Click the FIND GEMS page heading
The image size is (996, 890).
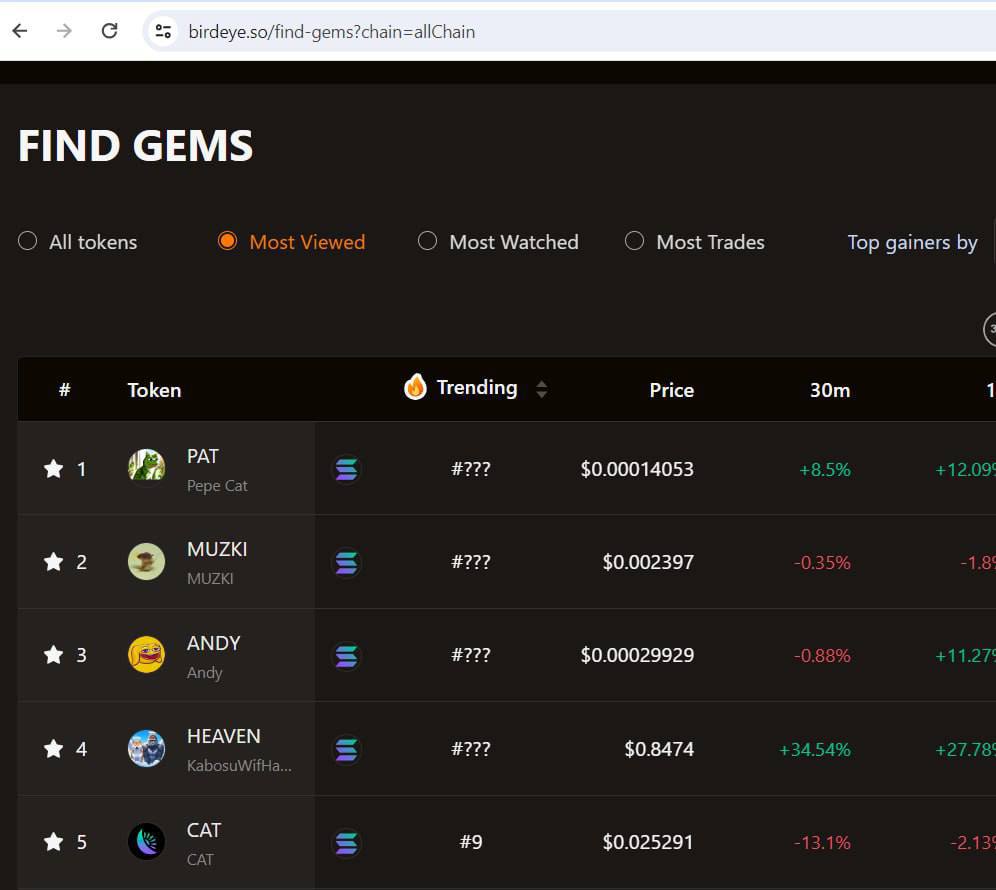click(135, 145)
